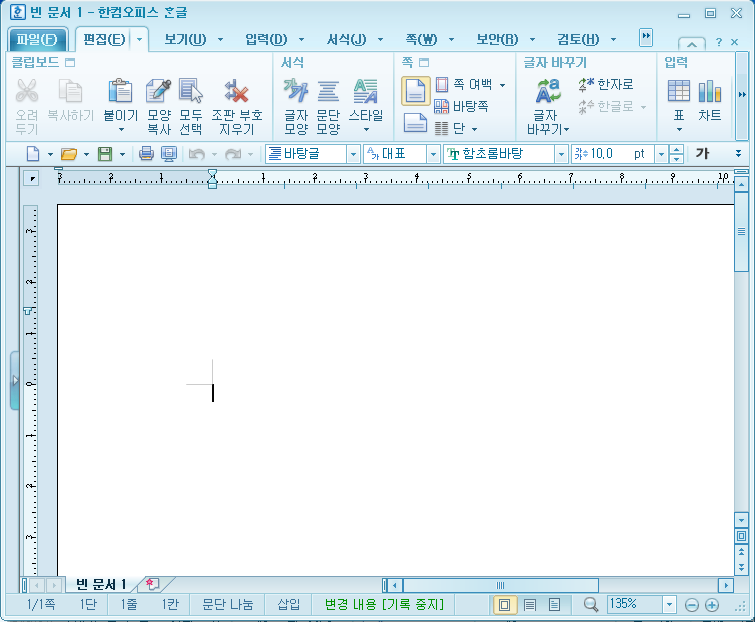Insert a chart with 차트 icon

tap(710, 91)
